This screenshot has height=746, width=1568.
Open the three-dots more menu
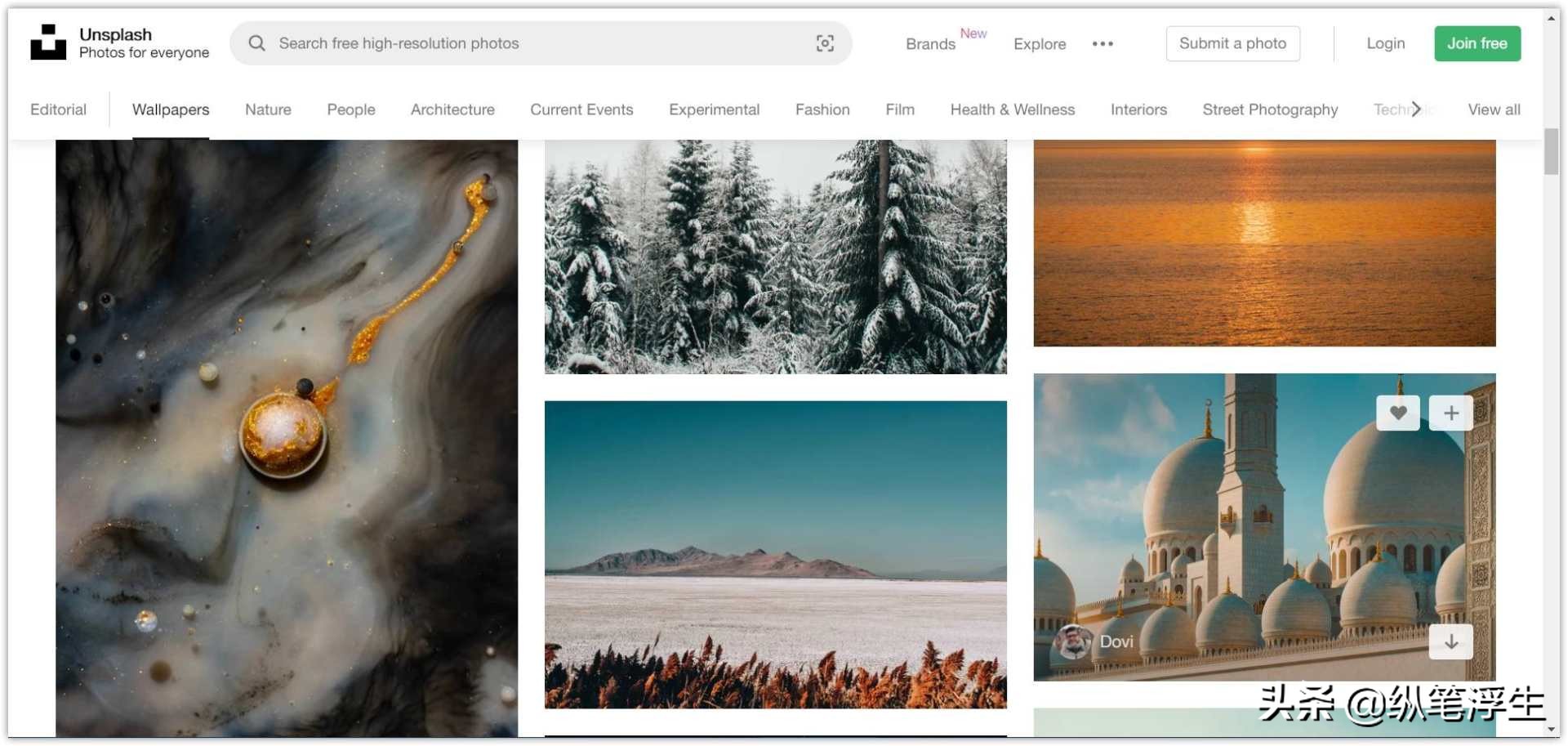click(x=1102, y=44)
